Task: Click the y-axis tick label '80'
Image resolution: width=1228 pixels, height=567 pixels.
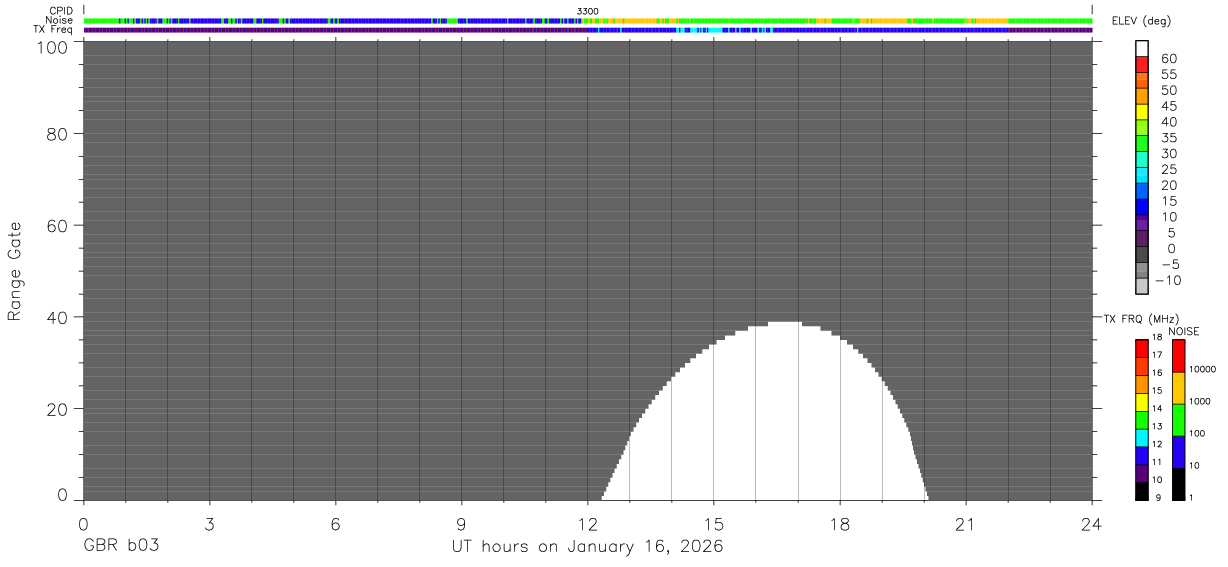Action: click(x=58, y=133)
